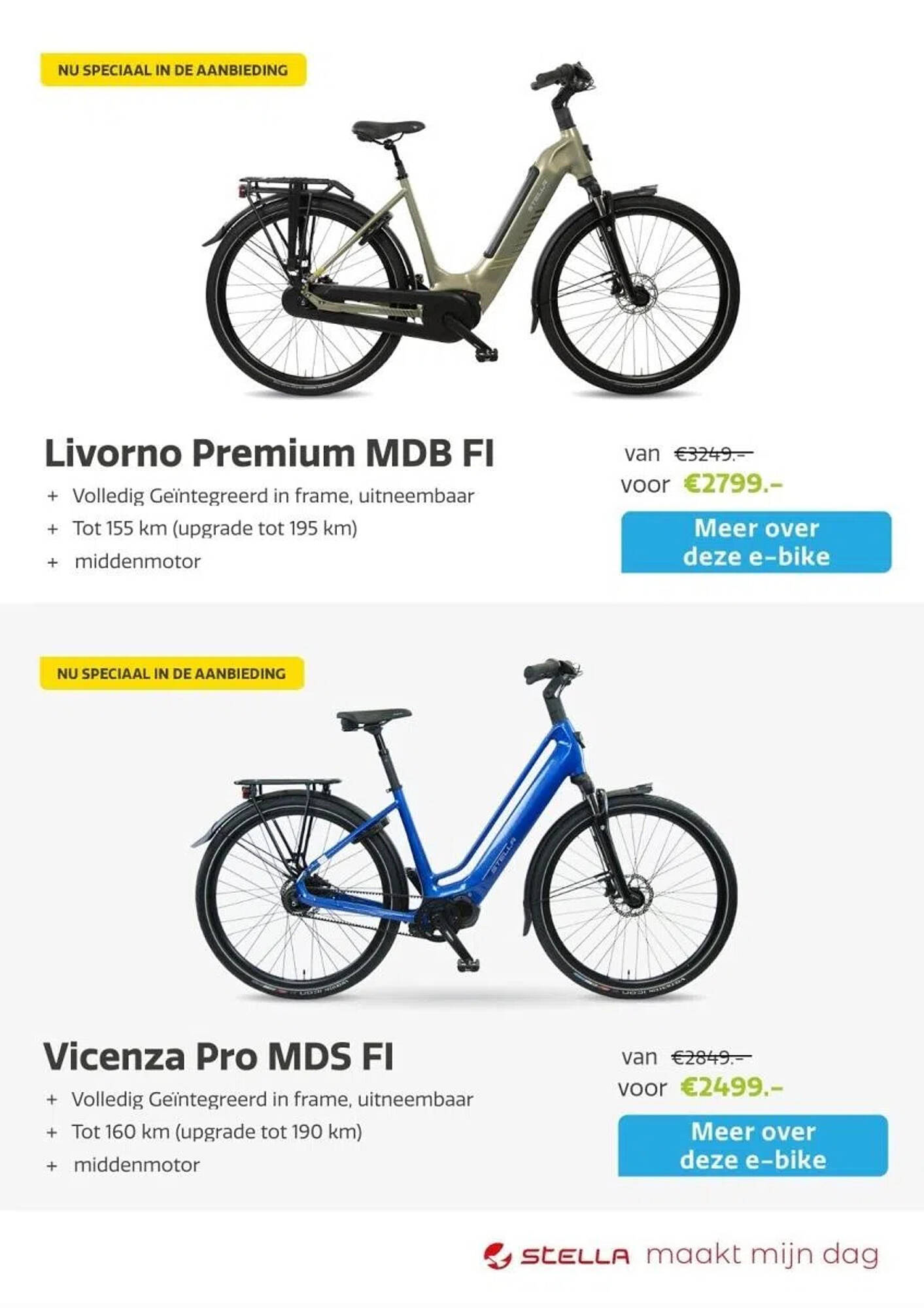The image size is (924, 1308).
Task: Click the 'maakt mijn dag' slogan text
Action: tap(762, 1256)
